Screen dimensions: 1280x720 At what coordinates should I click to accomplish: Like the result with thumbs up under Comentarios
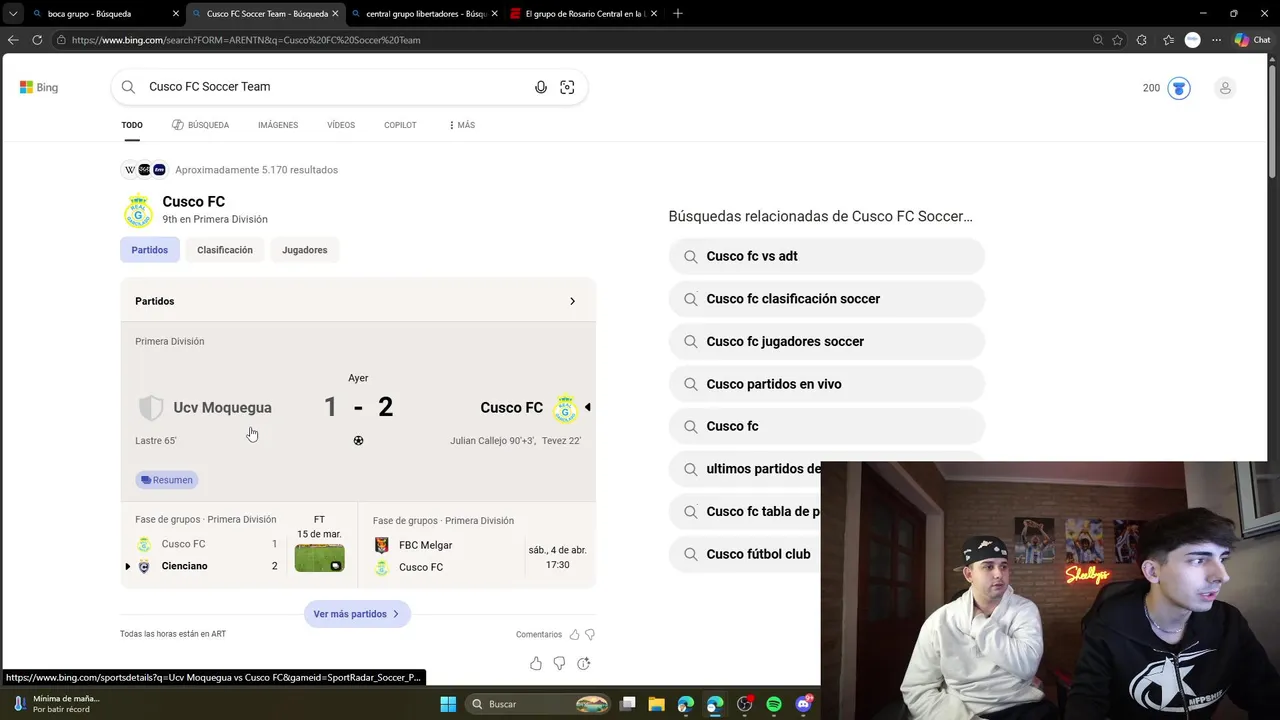[x=574, y=634]
